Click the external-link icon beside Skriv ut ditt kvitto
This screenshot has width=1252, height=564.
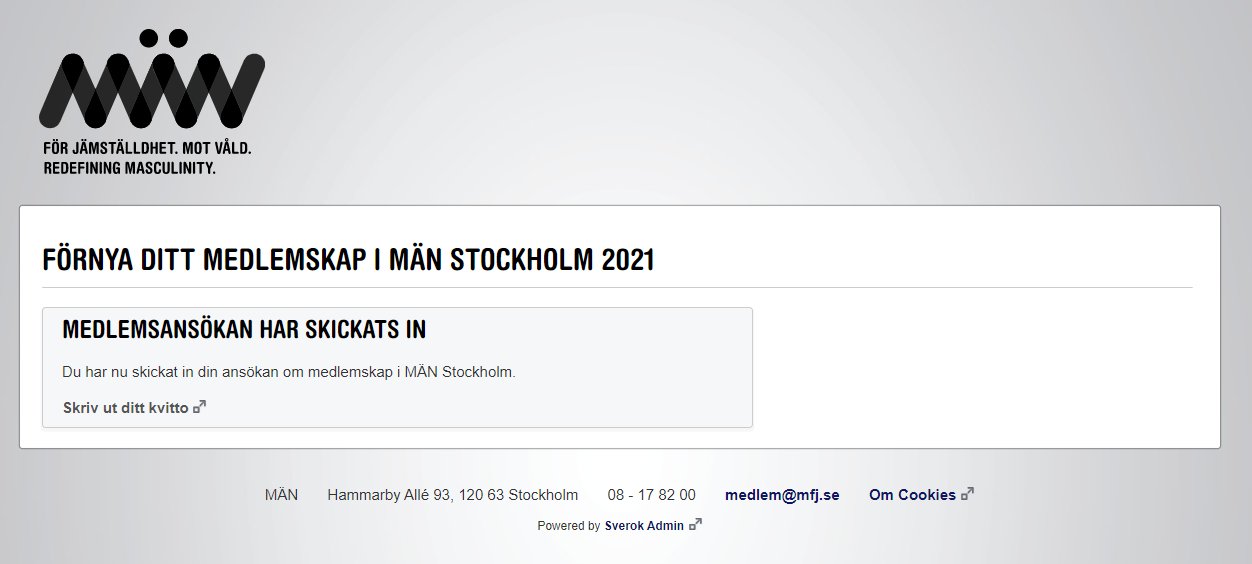click(x=200, y=407)
